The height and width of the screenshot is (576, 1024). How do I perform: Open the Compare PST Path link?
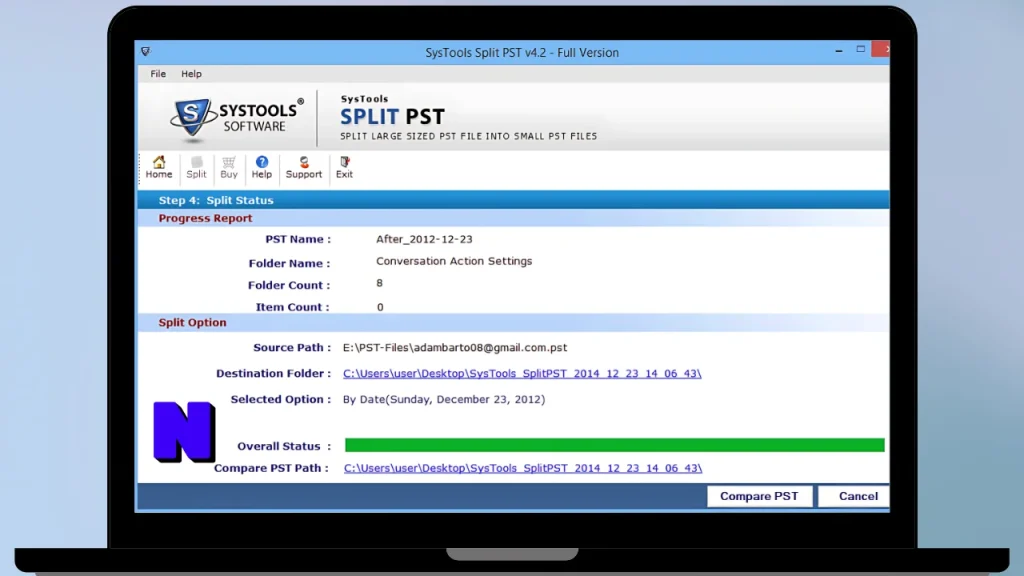522,468
